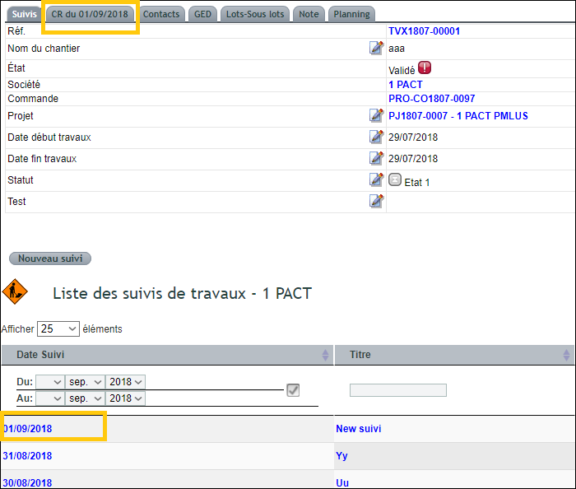Open the Au year dropdown
The width and height of the screenshot is (576, 489).
[x=125, y=399]
